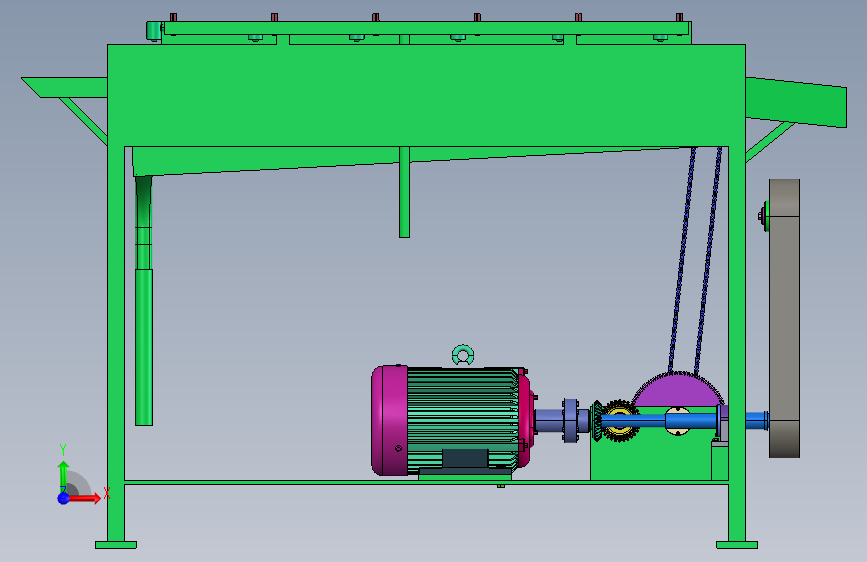Pick the yellow bevel gear
Screen dimensions: 867x562
[618, 421]
